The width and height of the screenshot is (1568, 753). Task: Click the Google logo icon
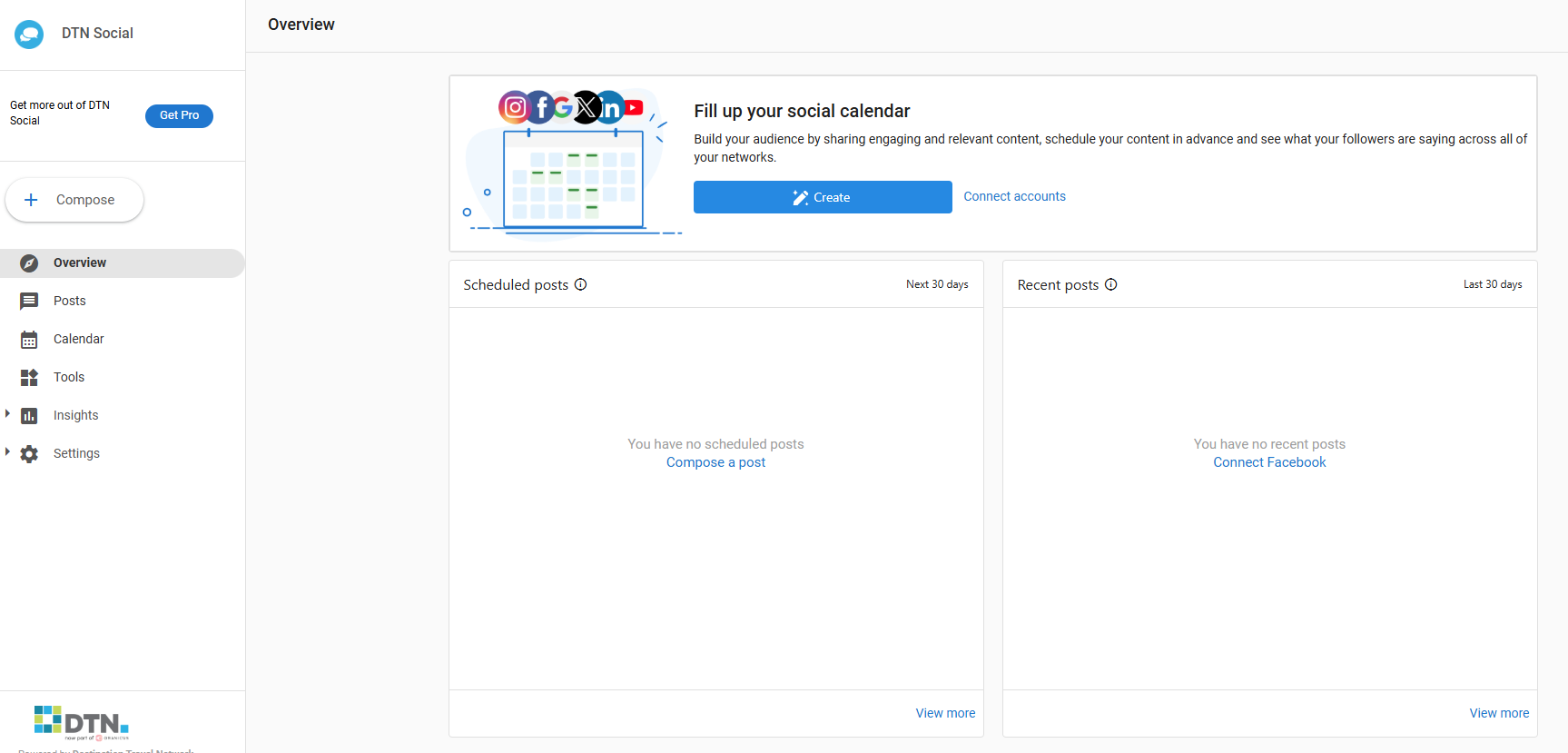coord(564,107)
